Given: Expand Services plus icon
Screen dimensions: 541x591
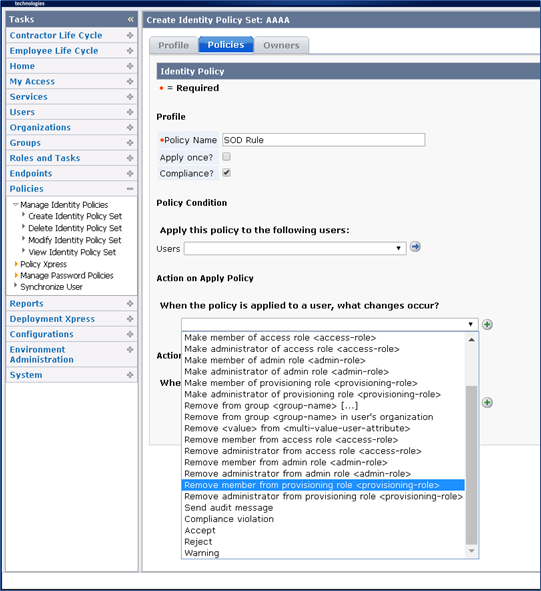Looking at the screenshot, I should 130,97.
